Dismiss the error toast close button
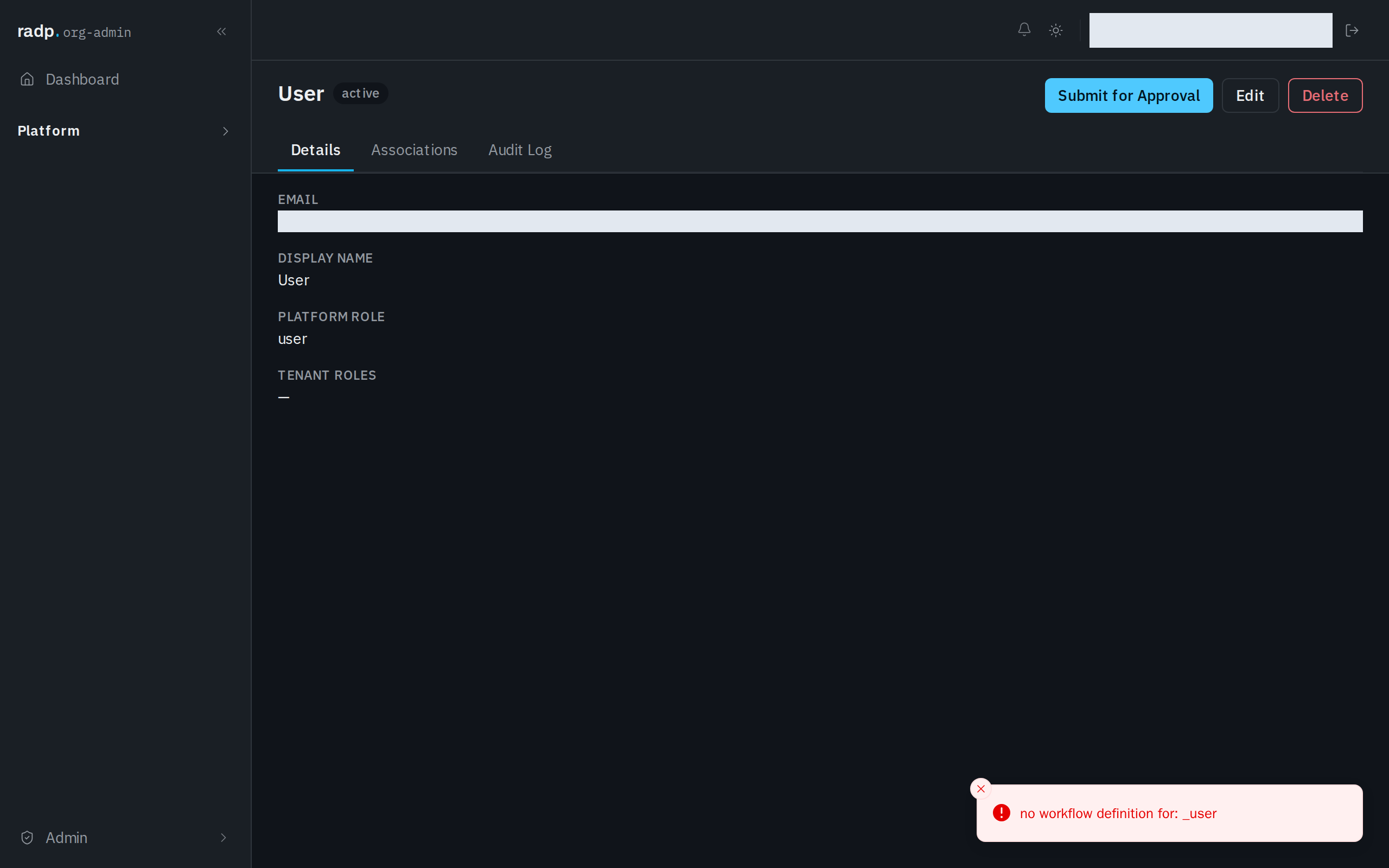 coord(980,789)
